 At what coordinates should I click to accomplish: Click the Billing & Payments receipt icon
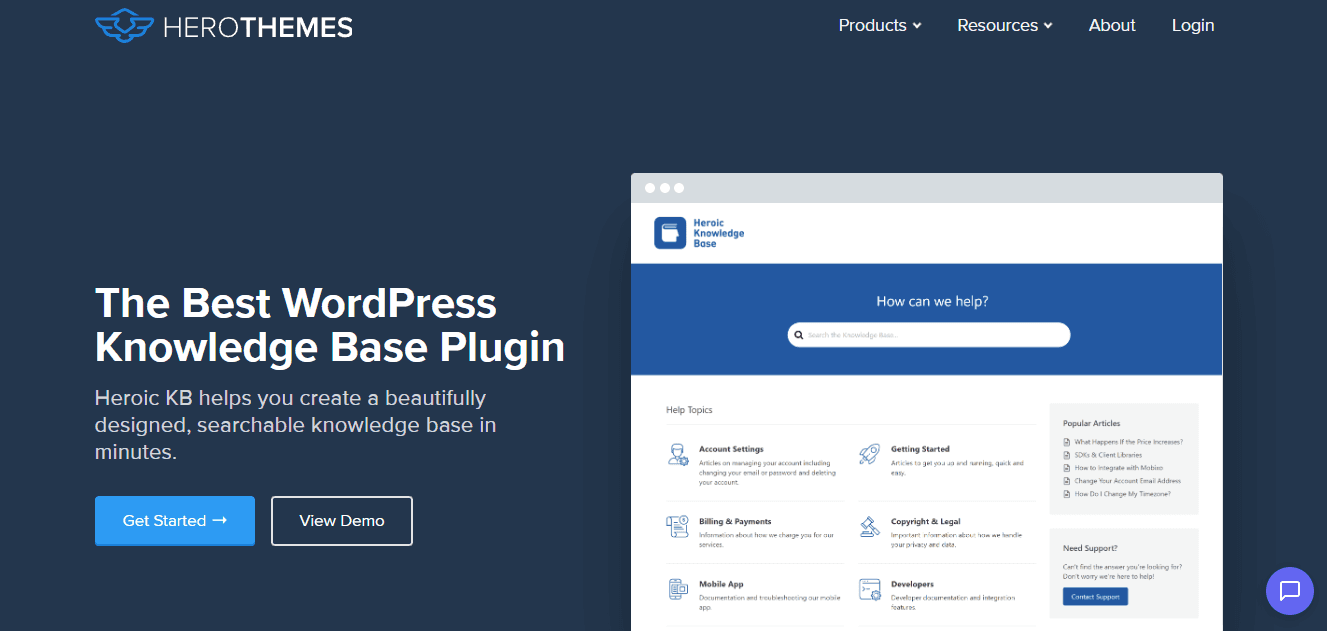[x=678, y=526]
